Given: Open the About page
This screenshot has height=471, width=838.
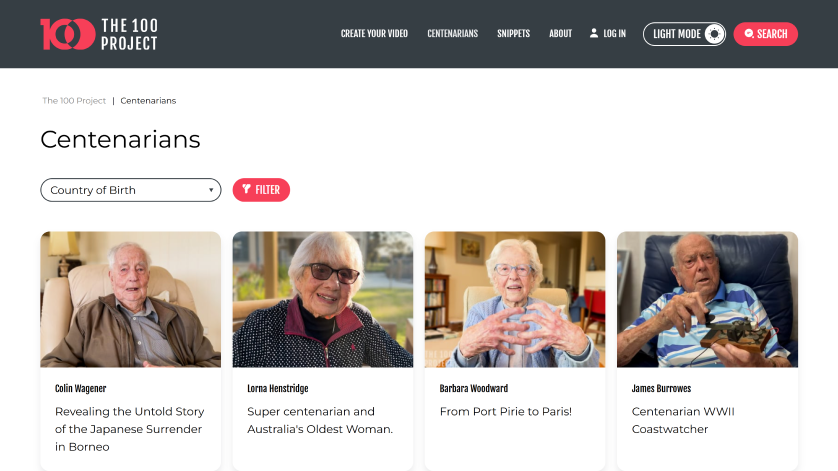Looking at the screenshot, I should pos(561,34).
